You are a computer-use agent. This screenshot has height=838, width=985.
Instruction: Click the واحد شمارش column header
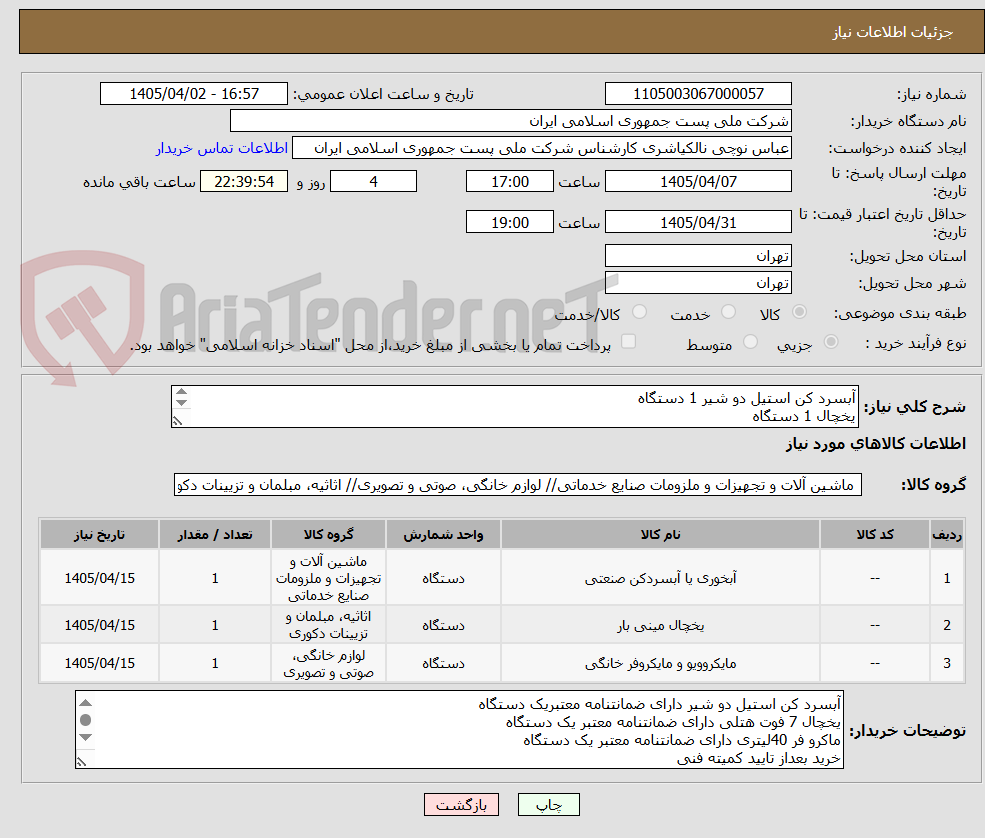point(443,535)
